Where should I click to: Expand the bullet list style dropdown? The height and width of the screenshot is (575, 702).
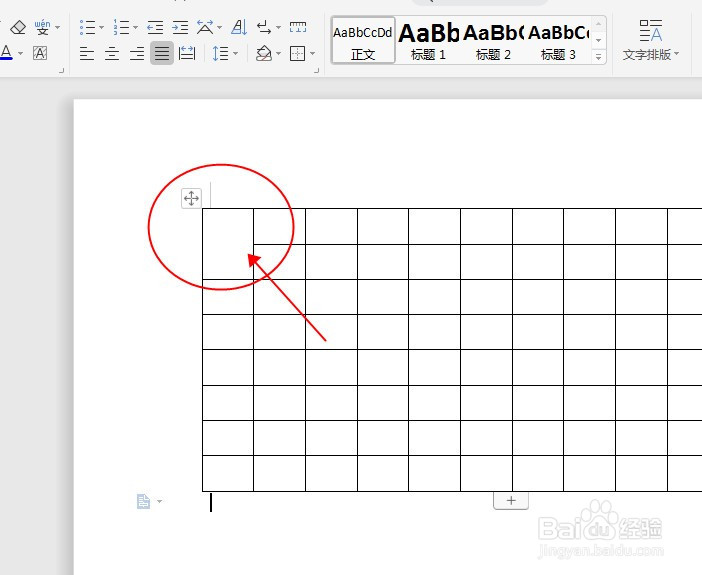[102, 27]
